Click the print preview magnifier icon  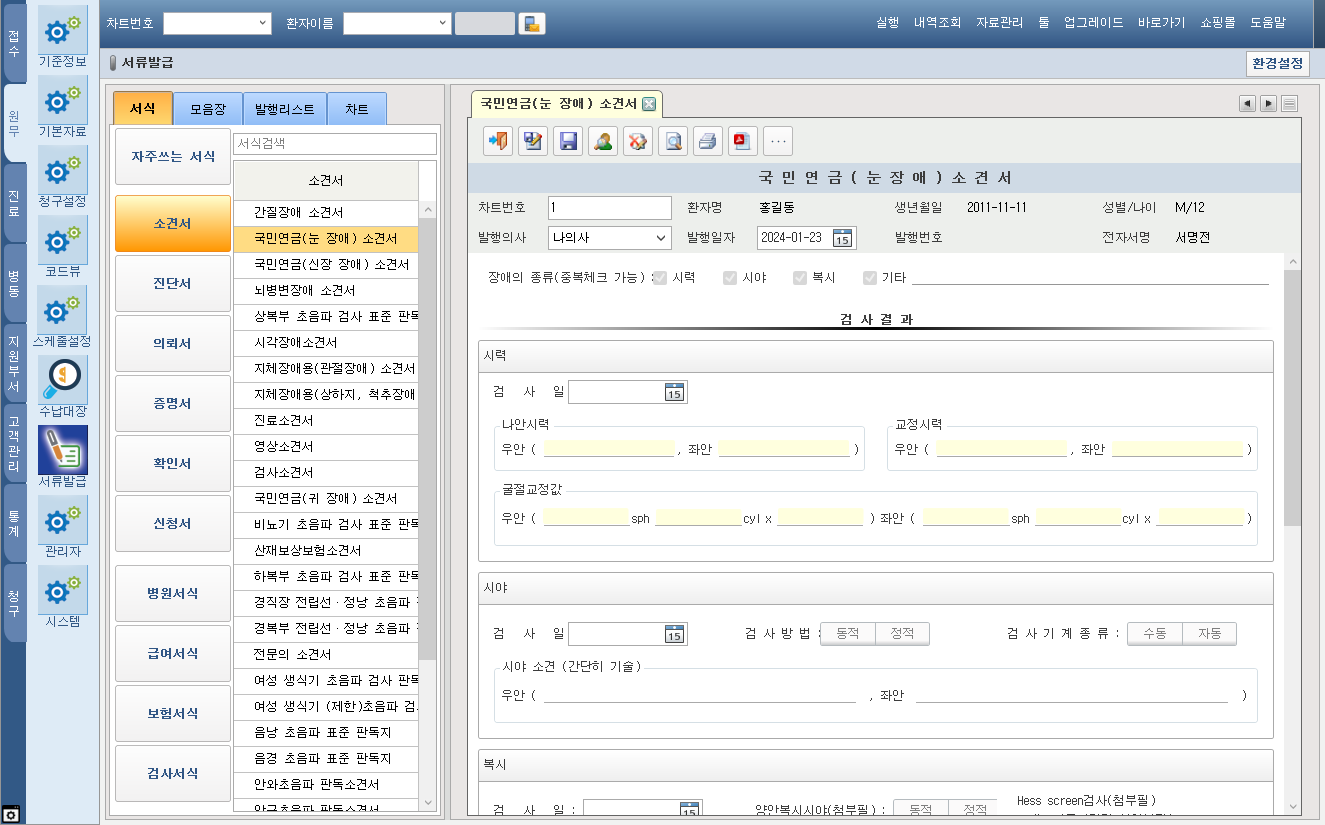pyautogui.click(x=673, y=141)
